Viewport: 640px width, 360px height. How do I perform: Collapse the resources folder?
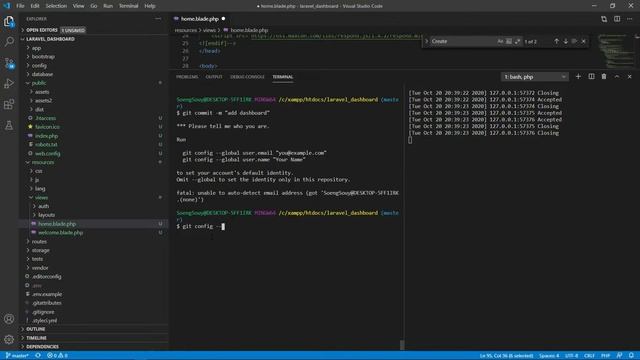click(x=42, y=162)
